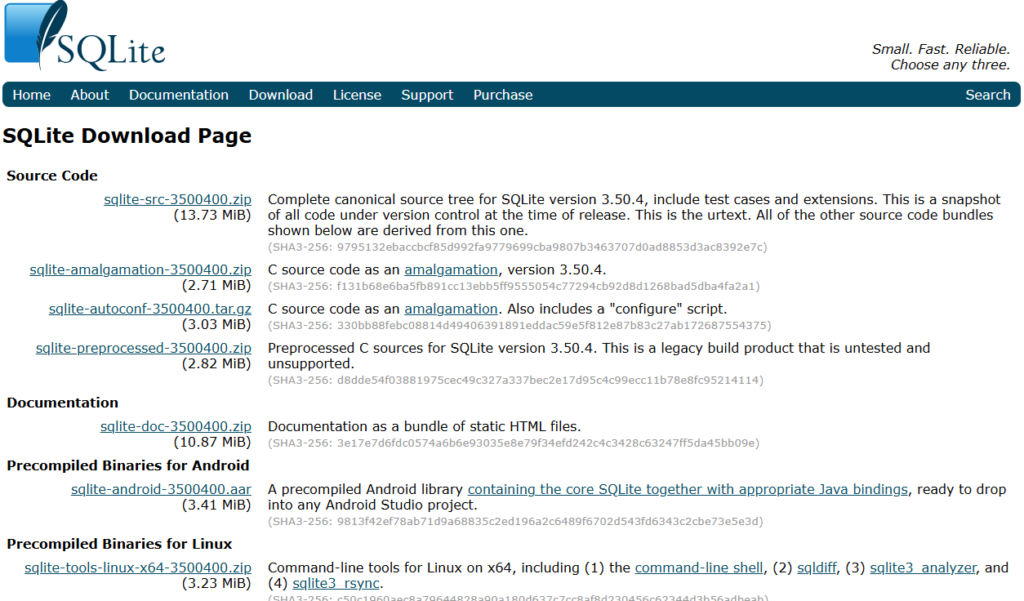Download sqlite-preprocessed-3500400.zip

click(144, 348)
